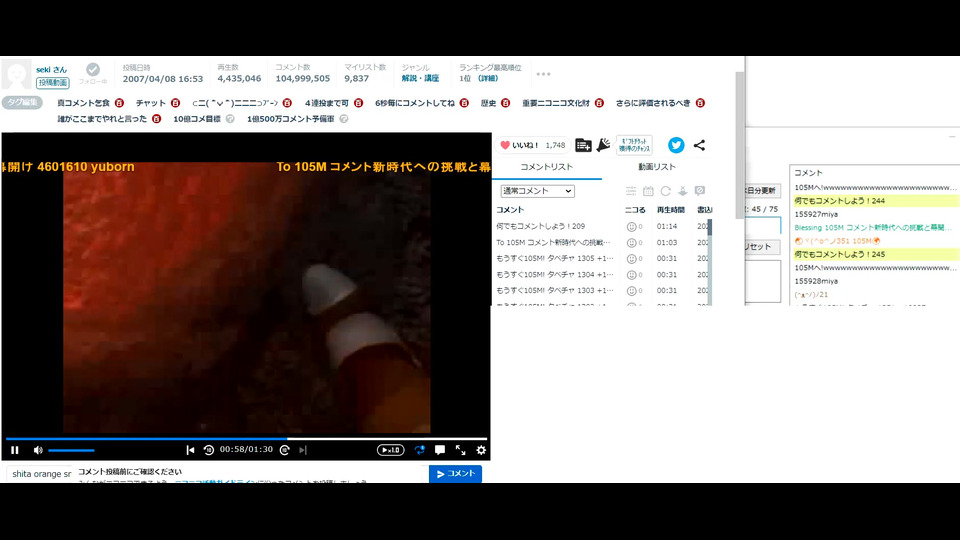Share video on Twitter
The width and height of the screenshot is (960, 540).
(x=676, y=145)
